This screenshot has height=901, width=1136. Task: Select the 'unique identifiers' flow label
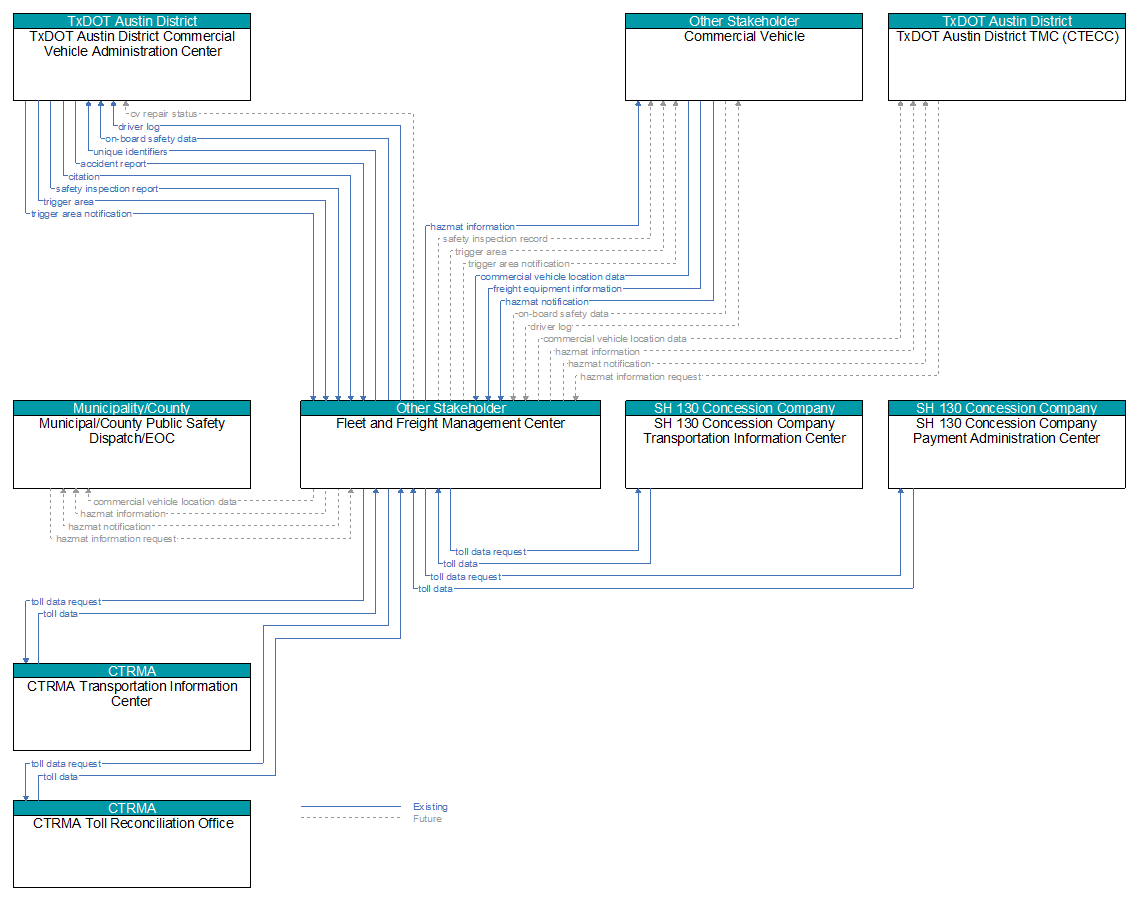130,152
